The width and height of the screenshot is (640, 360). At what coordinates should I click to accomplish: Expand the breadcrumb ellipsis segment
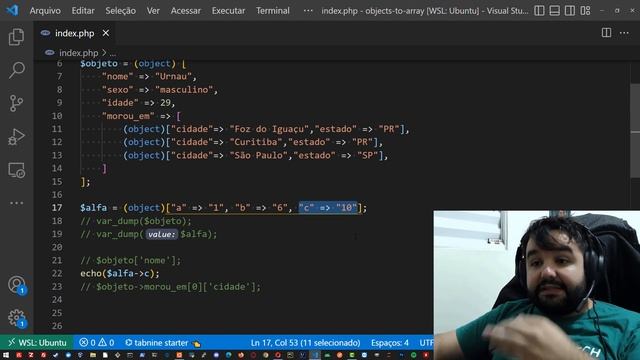[113, 53]
